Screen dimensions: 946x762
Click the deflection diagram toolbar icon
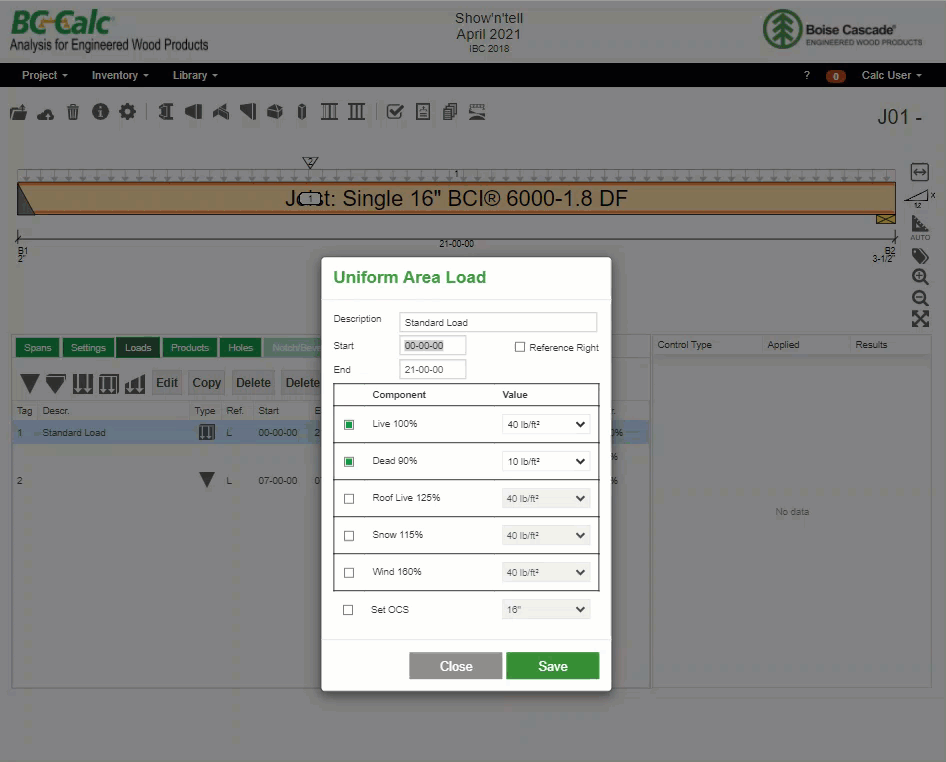477,112
